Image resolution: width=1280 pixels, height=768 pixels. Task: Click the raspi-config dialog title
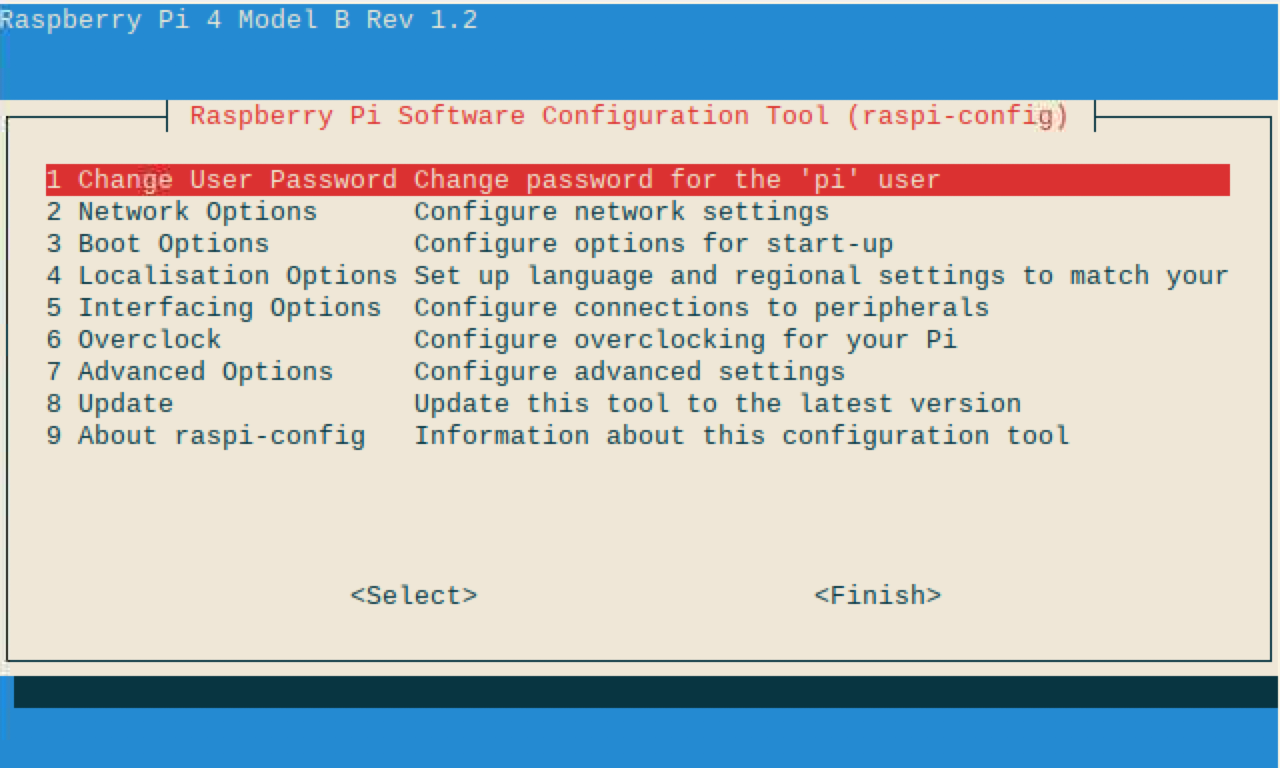pyautogui.click(x=630, y=116)
